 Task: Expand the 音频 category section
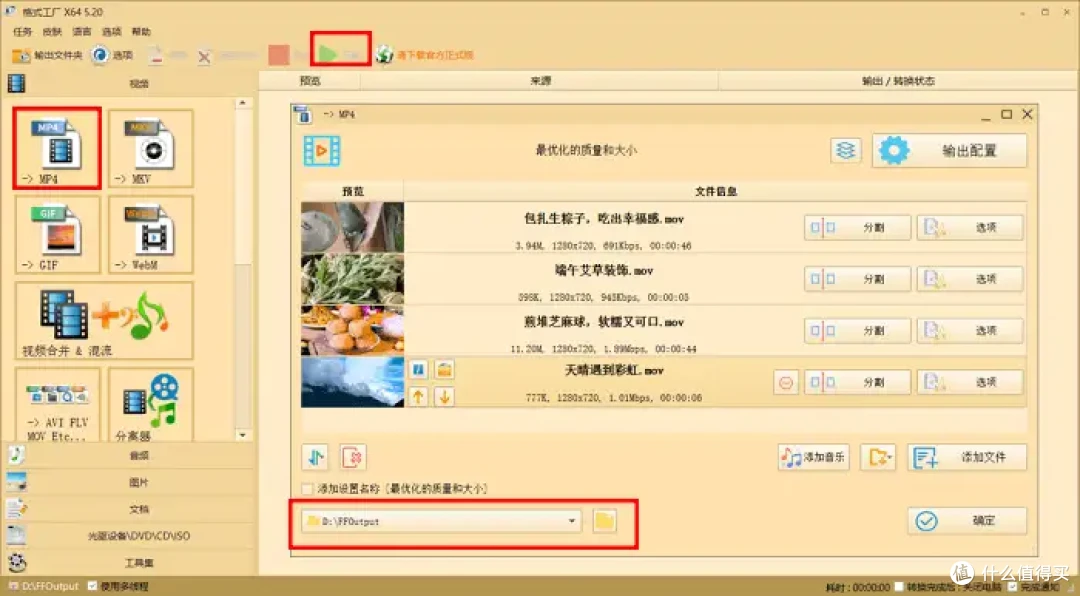coord(129,455)
